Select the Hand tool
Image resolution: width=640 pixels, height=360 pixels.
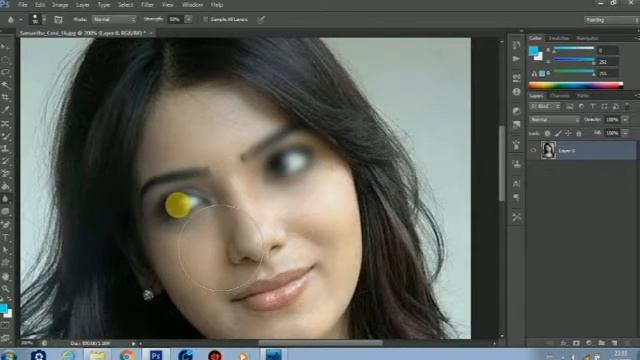point(5,276)
